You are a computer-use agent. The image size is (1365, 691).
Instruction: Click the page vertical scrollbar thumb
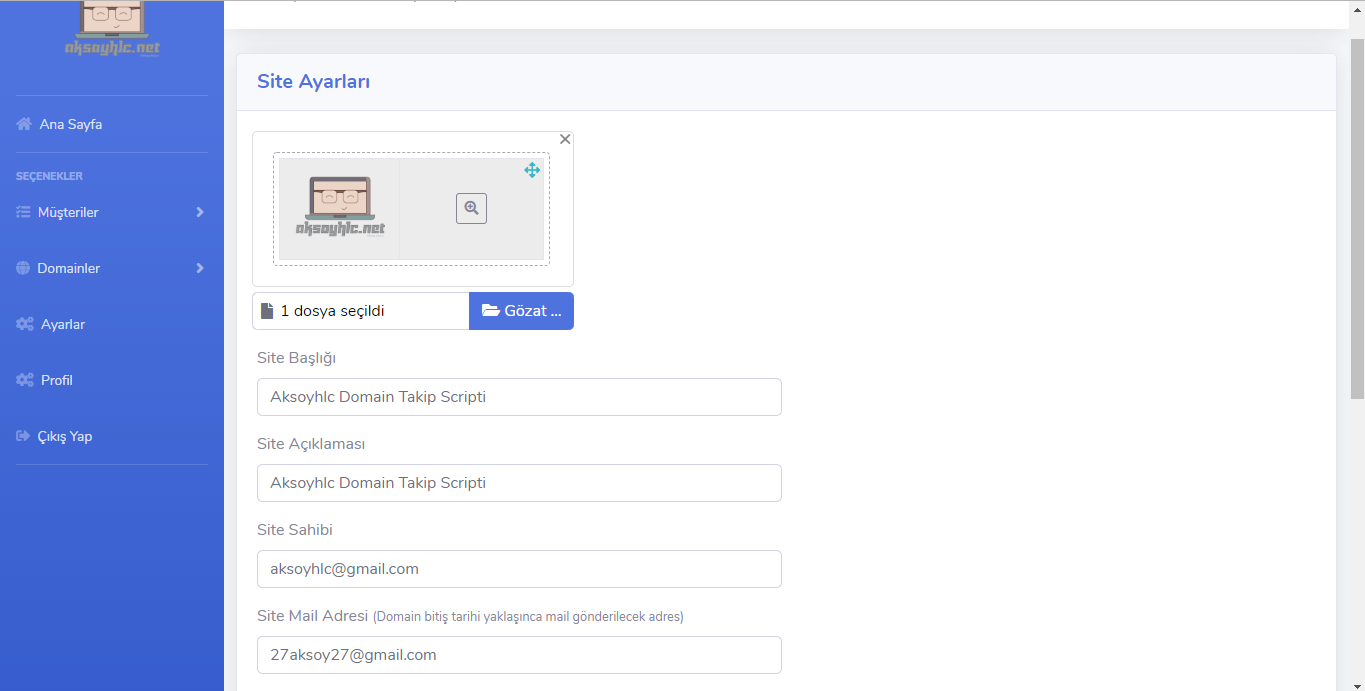[1357, 218]
